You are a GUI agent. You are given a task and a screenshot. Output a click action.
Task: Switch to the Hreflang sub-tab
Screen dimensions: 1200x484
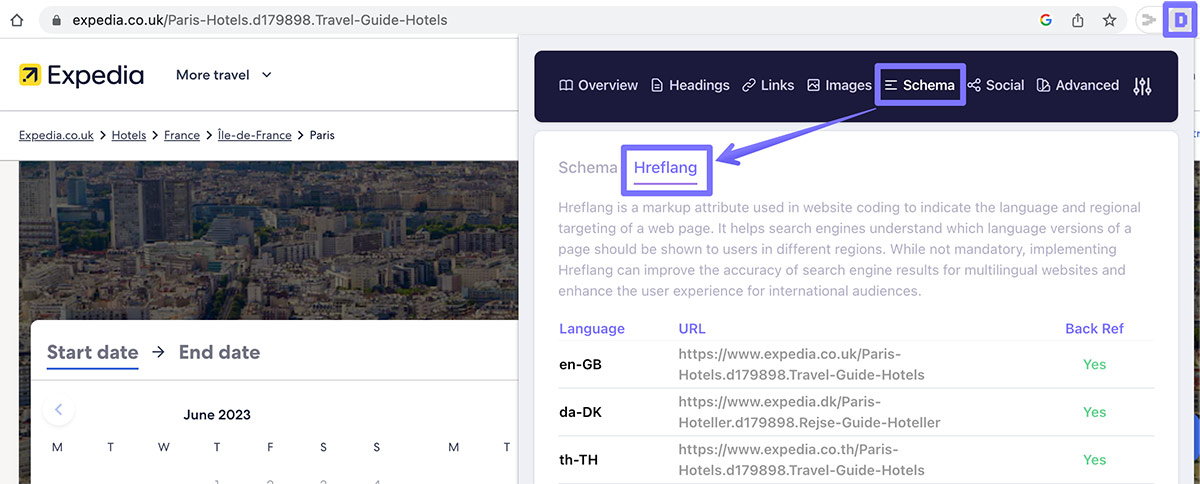[x=666, y=168]
